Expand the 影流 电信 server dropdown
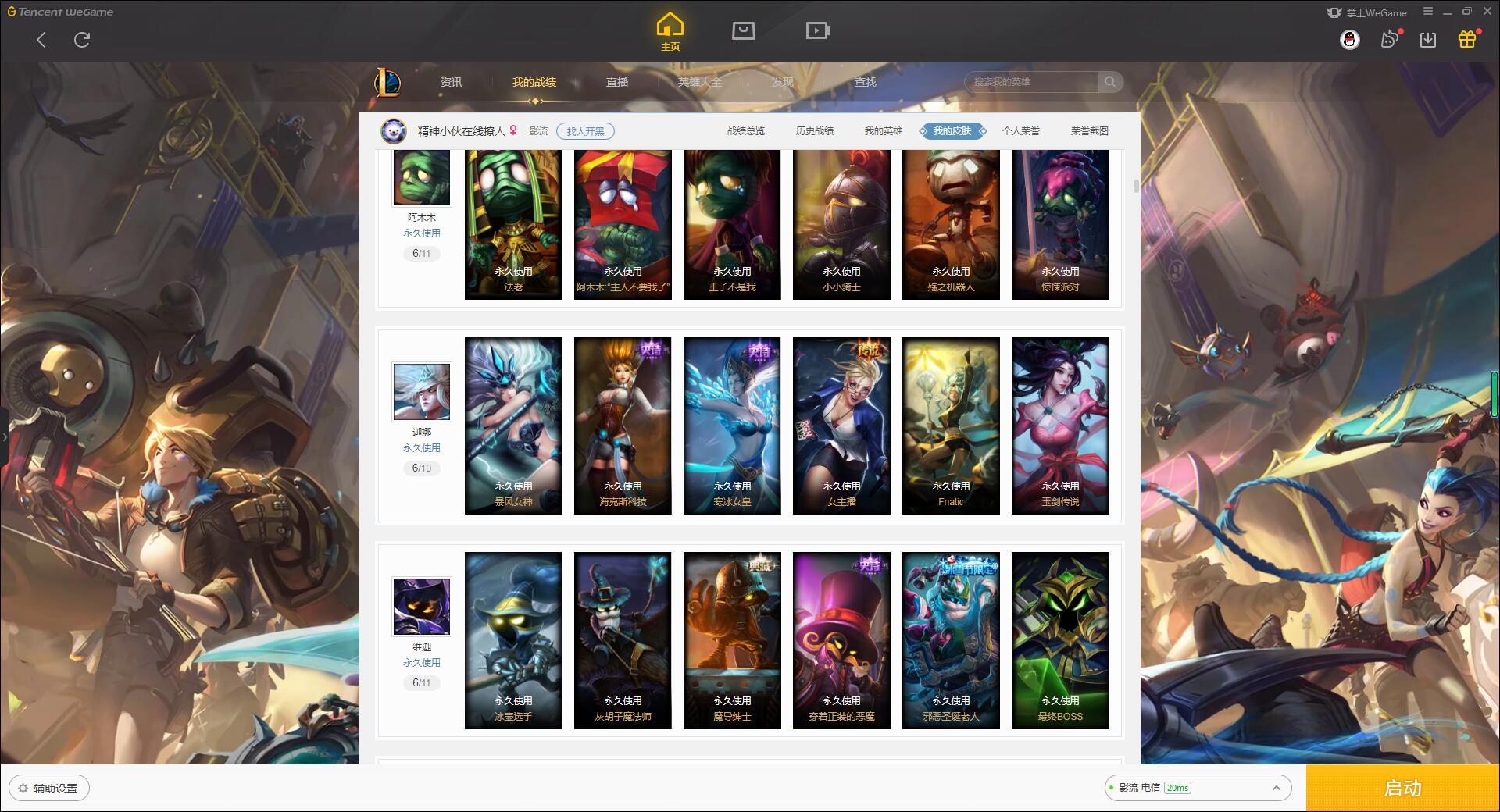Image resolution: width=1500 pixels, height=812 pixels. pos(1198,788)
